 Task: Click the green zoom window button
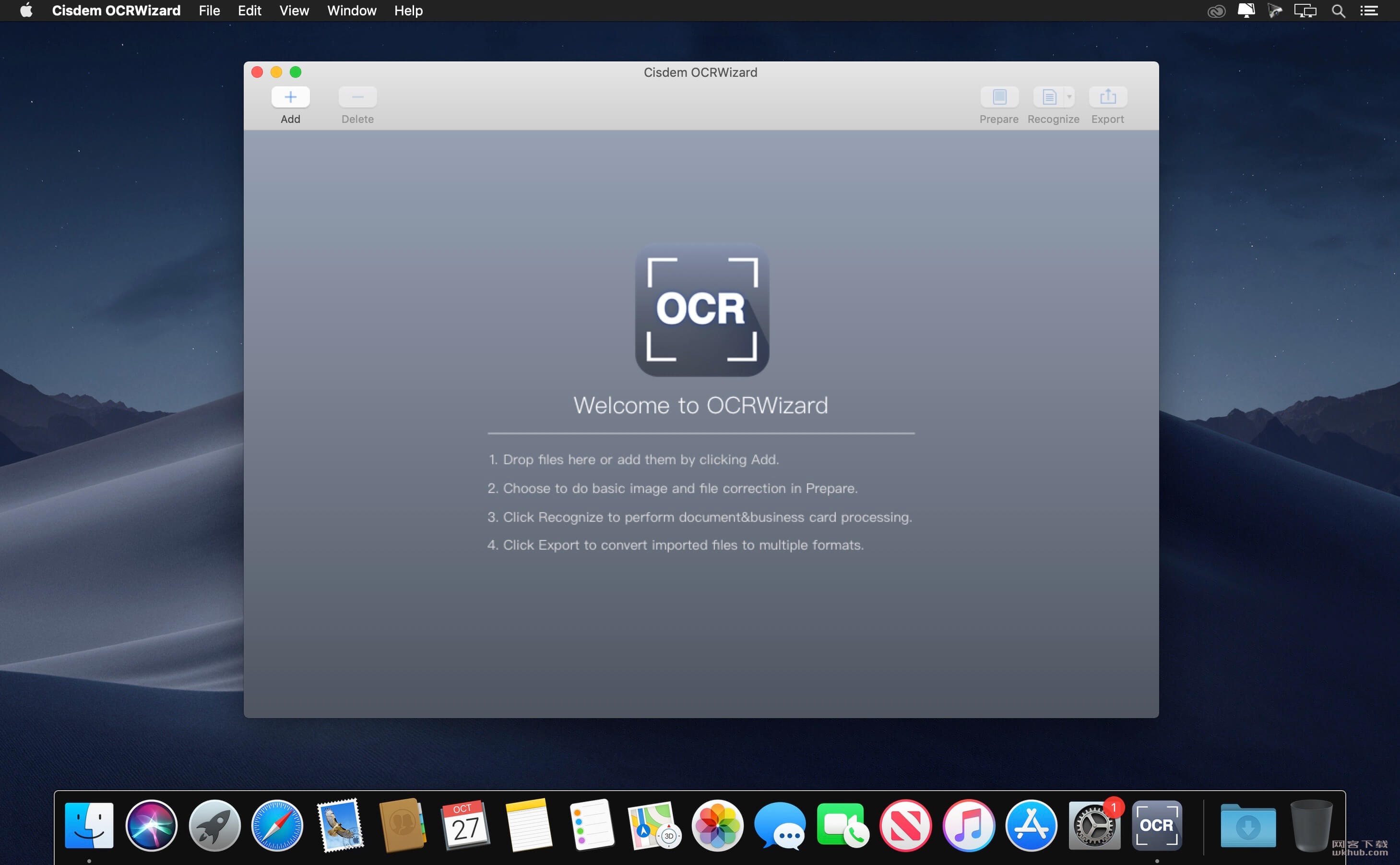tap(296, 72)
